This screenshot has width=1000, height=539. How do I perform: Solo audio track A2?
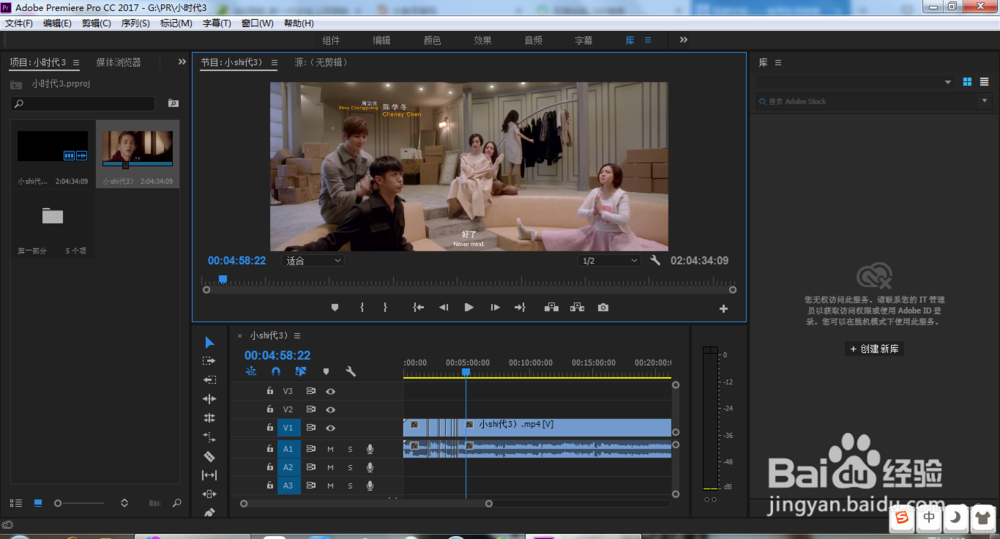click(x=350, y=468)
